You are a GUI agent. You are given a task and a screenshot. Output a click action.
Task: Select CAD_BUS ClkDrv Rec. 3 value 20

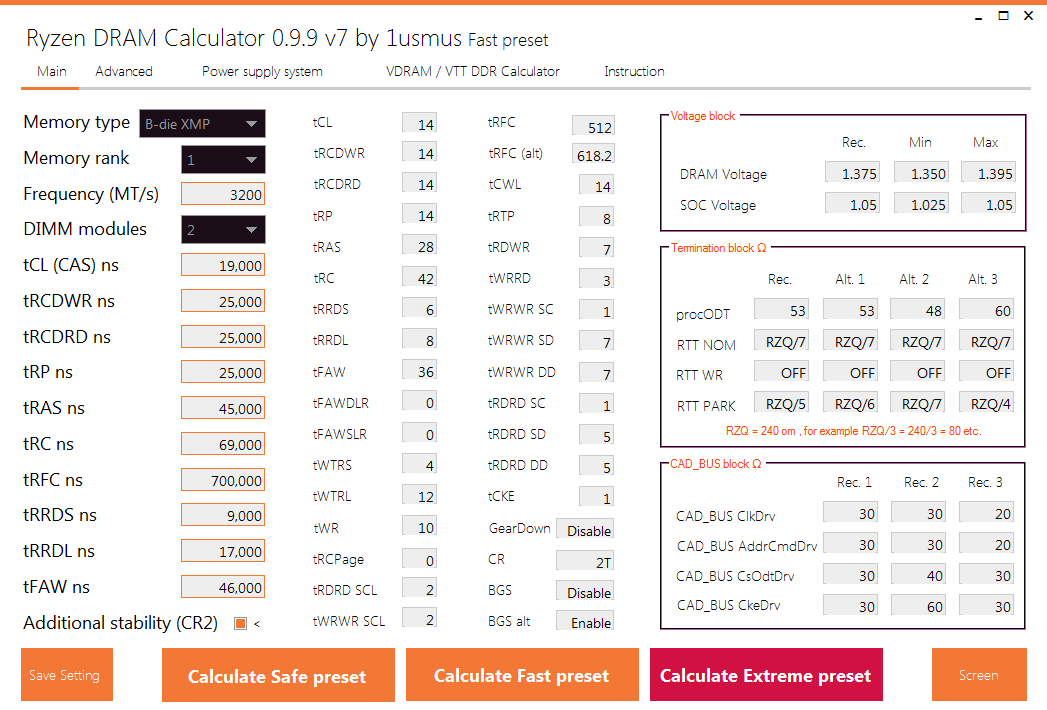tap(986, 513)
